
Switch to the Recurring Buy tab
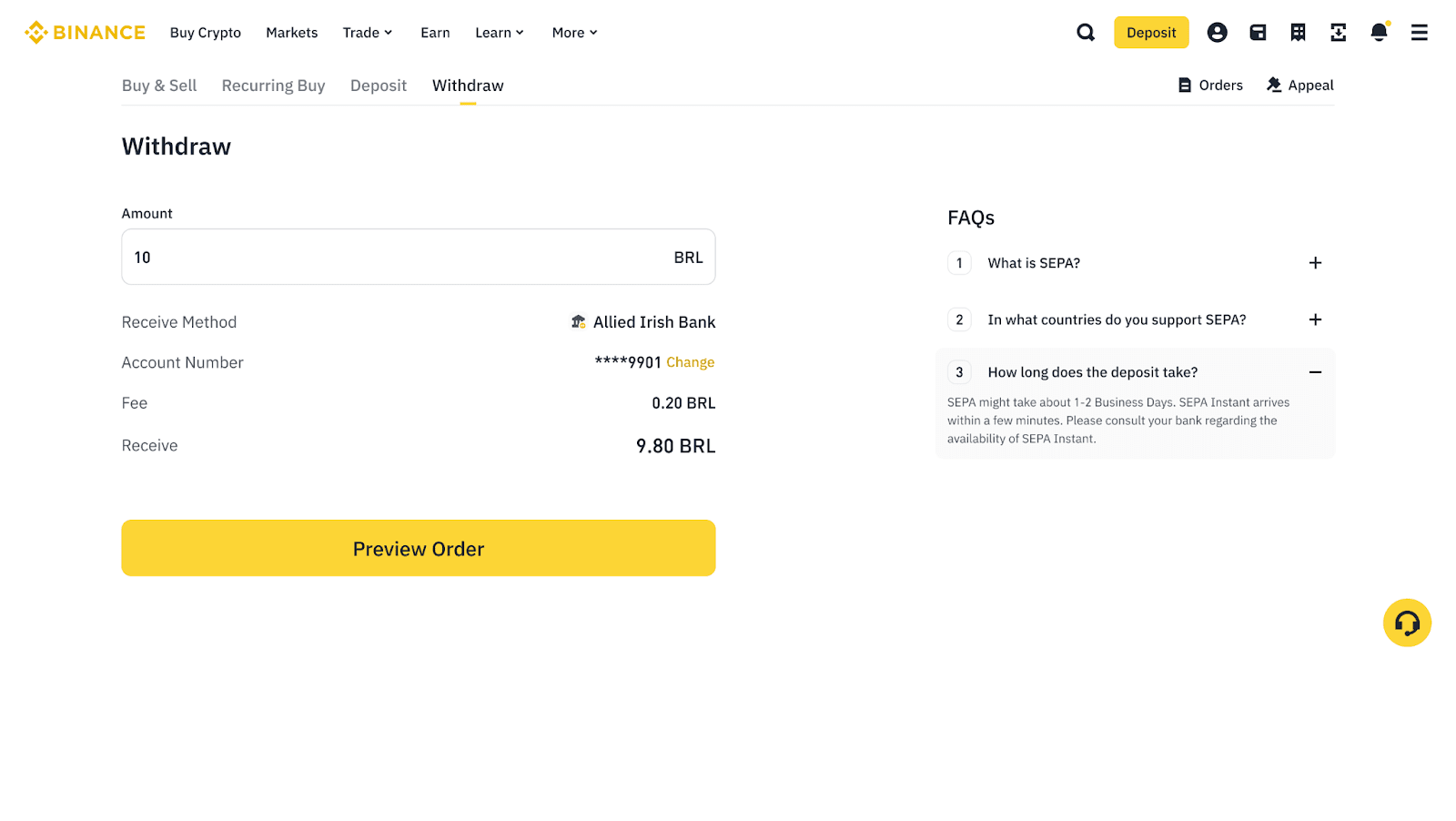pos(273,86)
